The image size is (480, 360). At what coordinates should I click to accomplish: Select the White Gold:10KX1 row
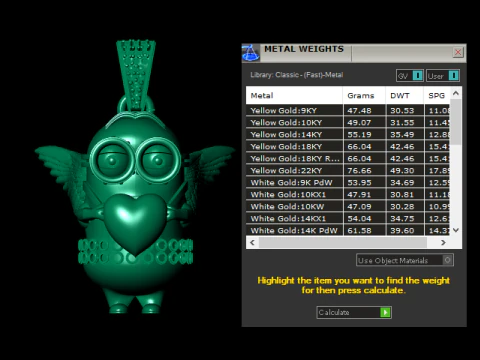[x=348, y=194]
